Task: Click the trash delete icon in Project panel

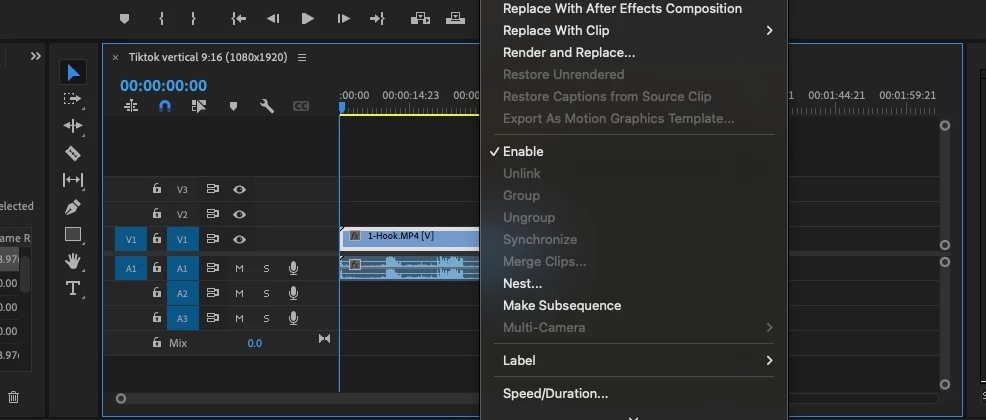Action: [14, 397]
